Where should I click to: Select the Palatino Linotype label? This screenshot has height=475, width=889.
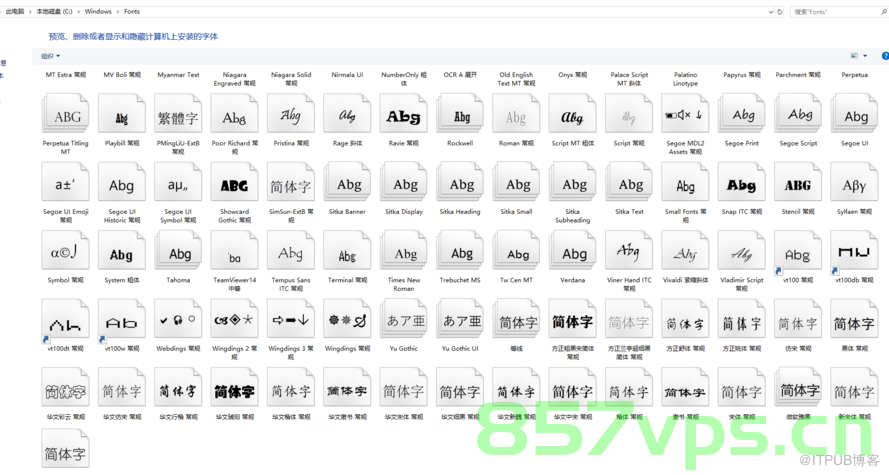[x=685, y=79]
